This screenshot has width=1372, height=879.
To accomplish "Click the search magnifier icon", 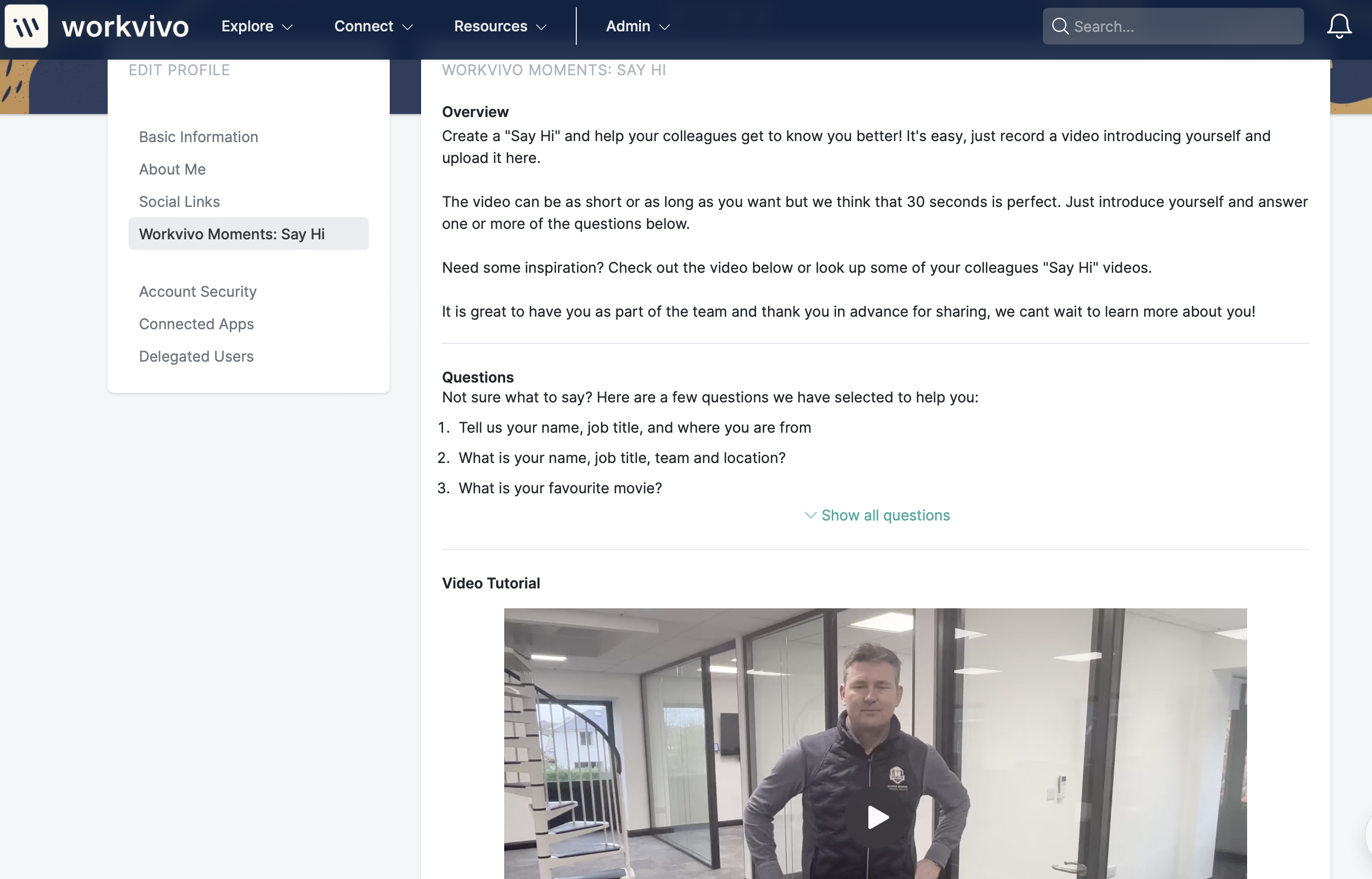I will tap(1060, 26).
